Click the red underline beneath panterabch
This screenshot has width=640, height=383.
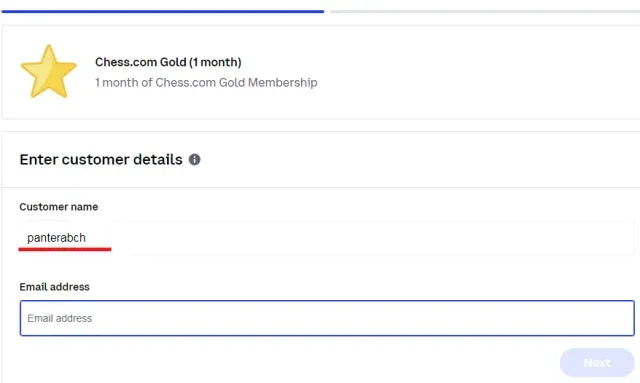(65, 249)
